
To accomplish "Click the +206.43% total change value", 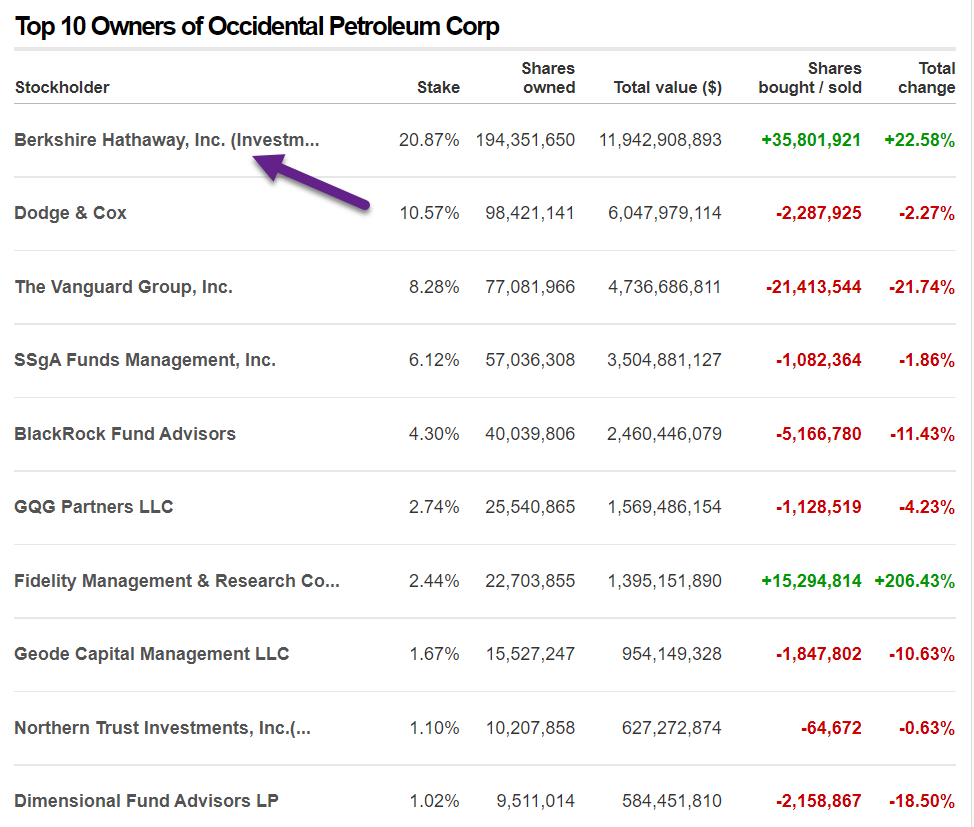I will pyautogui.click(x=915, y=581).
